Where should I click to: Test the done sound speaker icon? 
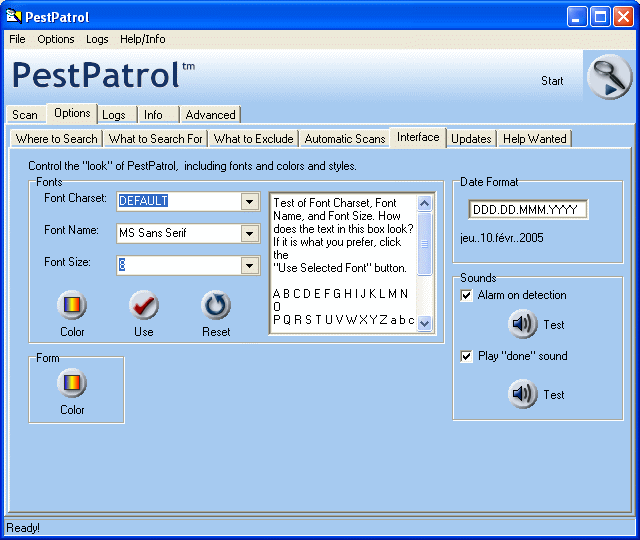[x=522, y=394]
